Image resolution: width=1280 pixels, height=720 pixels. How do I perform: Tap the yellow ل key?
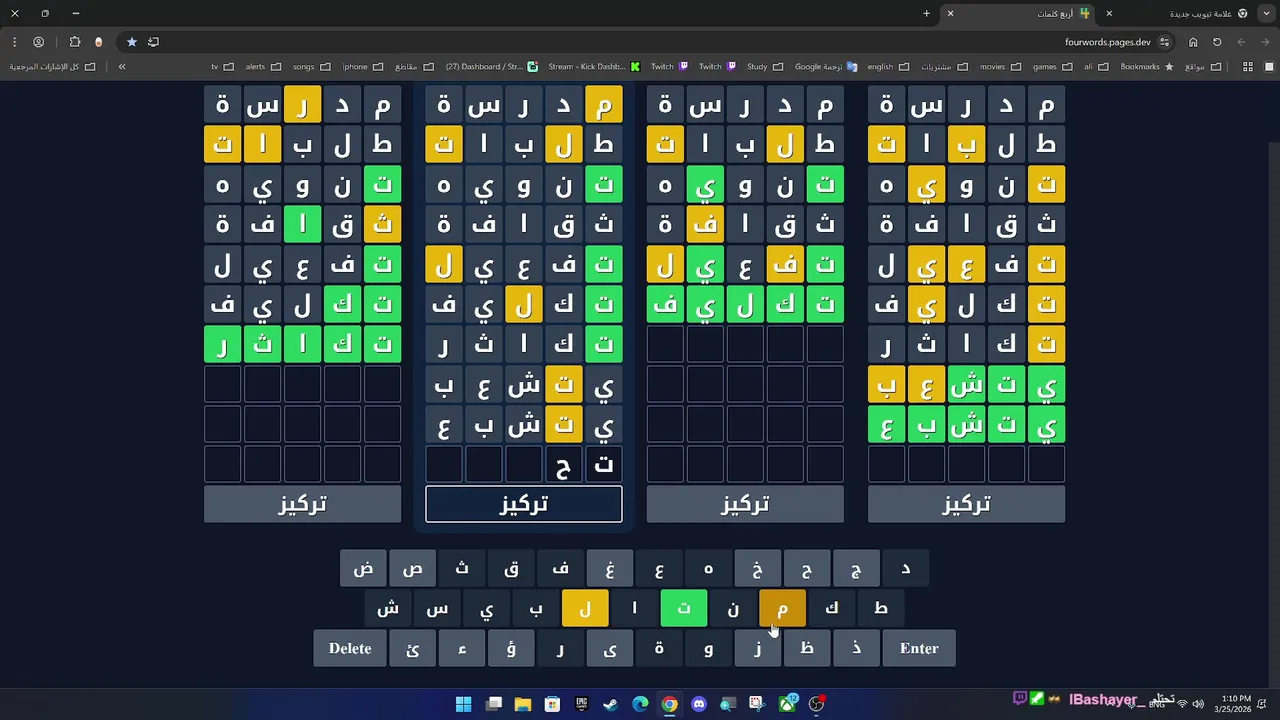tap(585, 608)
